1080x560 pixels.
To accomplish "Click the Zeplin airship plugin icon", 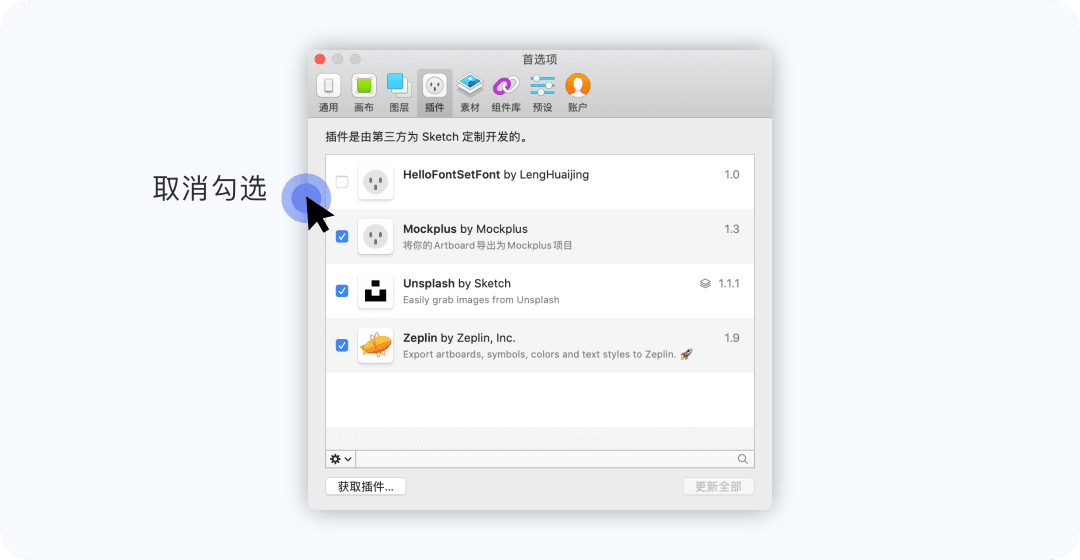I will click(375, 345).
